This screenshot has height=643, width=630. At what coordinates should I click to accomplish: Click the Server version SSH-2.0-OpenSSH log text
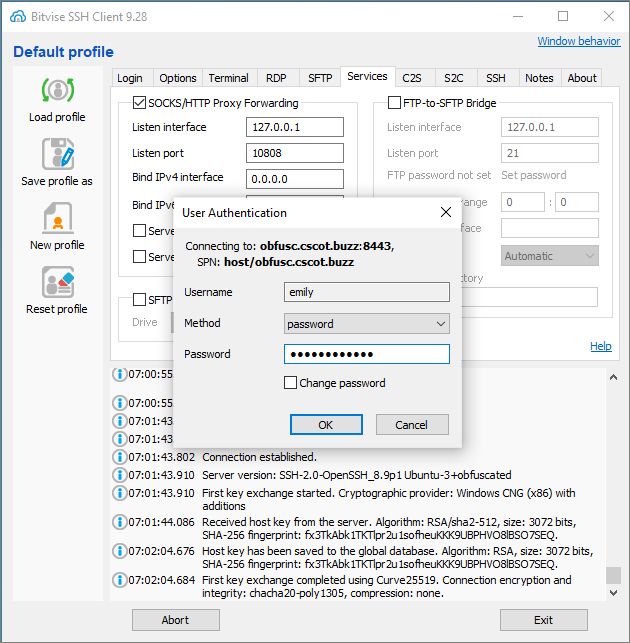coord(357,475)
